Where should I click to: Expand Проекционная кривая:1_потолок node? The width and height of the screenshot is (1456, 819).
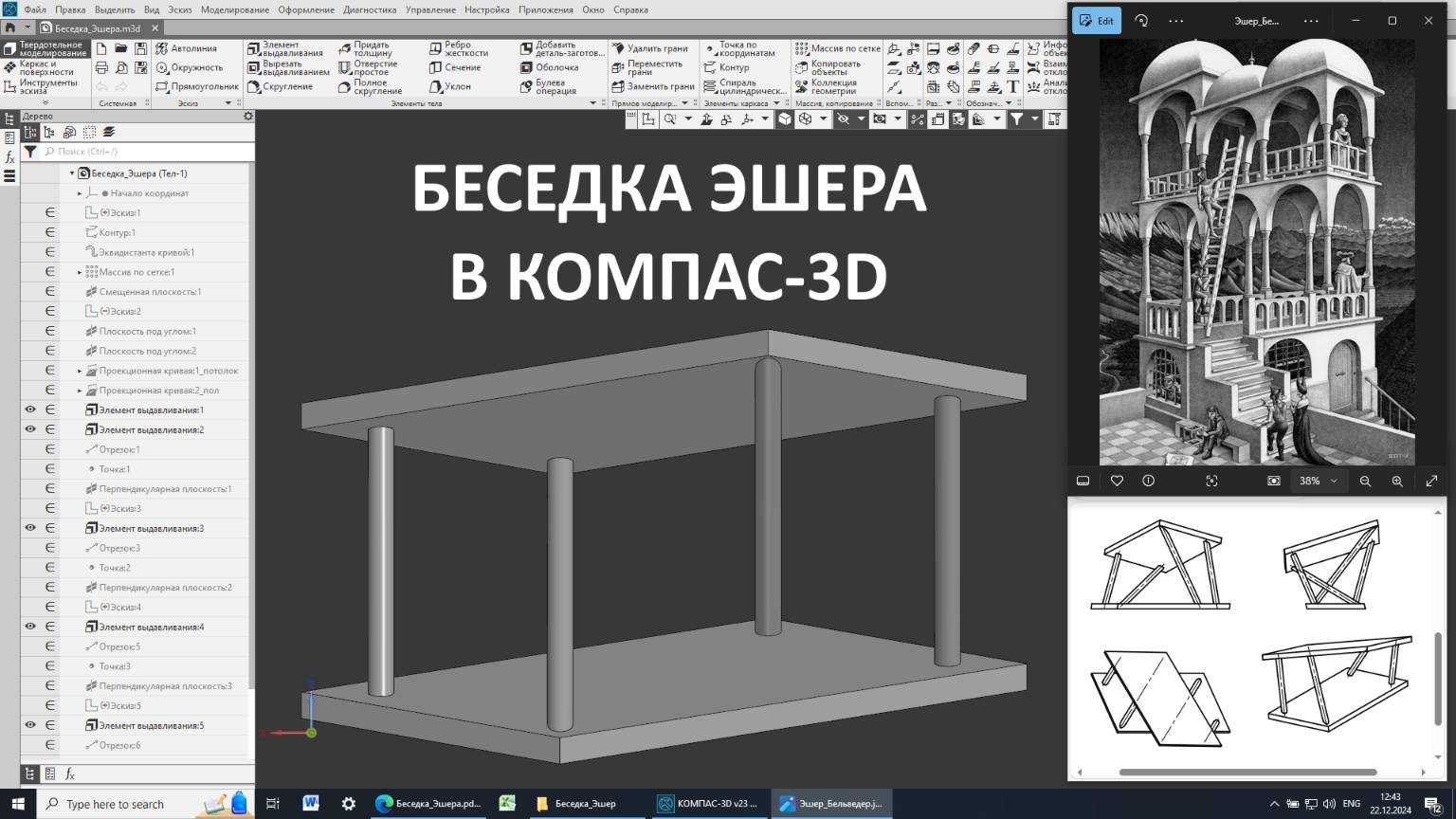pos(80,371)
